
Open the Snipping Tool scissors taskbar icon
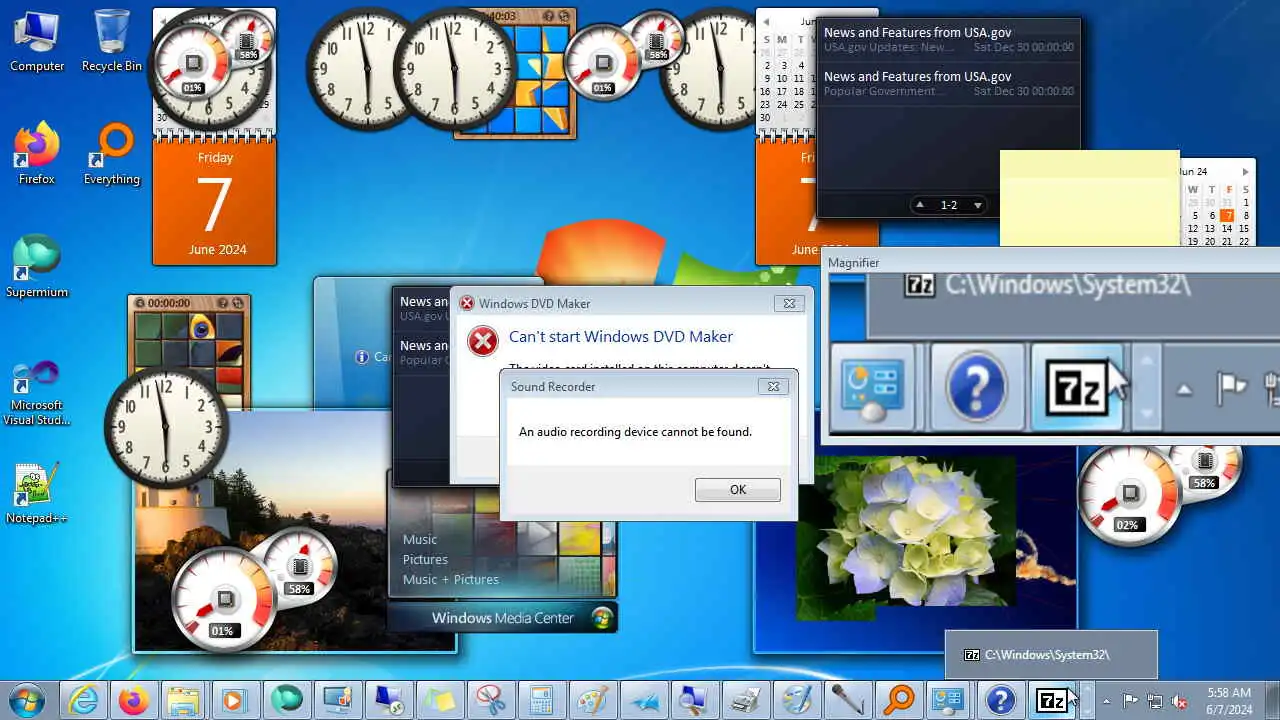pyautogui.click(x=490, y=700)
